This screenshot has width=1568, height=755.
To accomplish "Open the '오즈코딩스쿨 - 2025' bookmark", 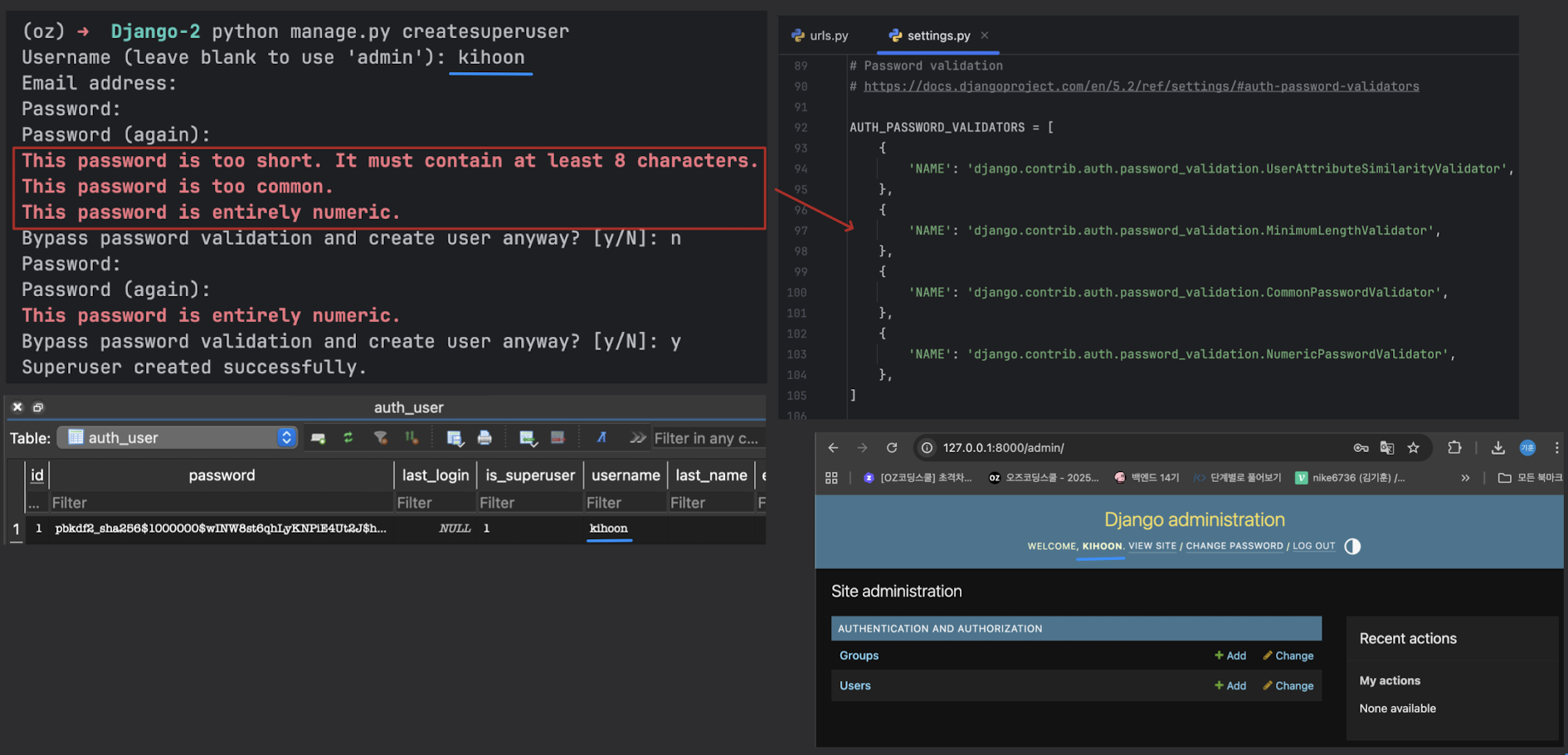I will [1044, 478].
